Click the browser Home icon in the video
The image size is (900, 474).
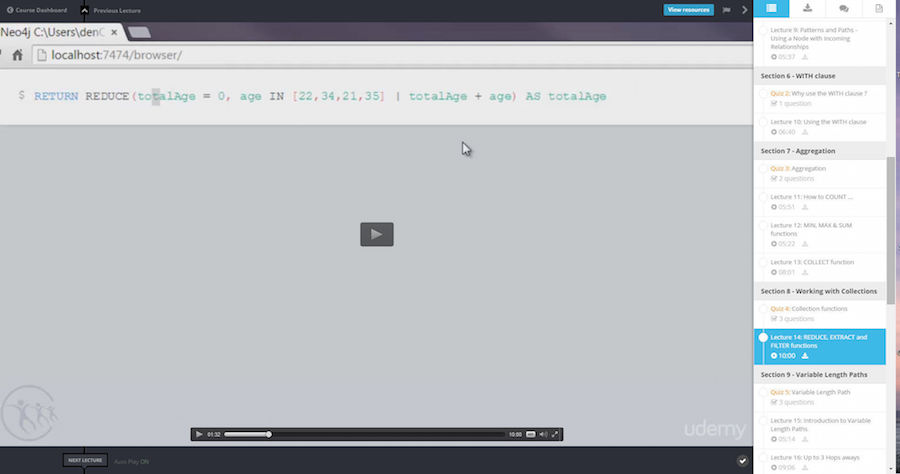click(17, 55)
